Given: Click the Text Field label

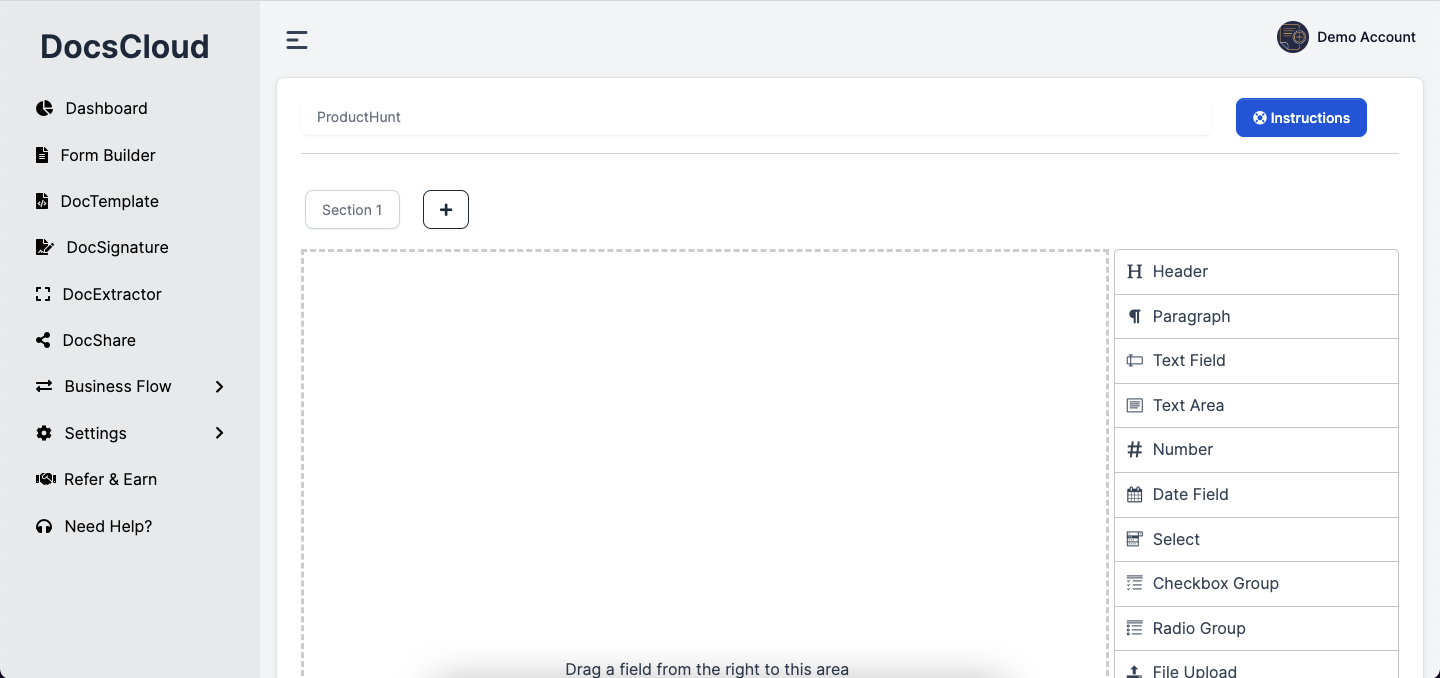Looking at the screenshot, I should click(x=1189, y=360).
